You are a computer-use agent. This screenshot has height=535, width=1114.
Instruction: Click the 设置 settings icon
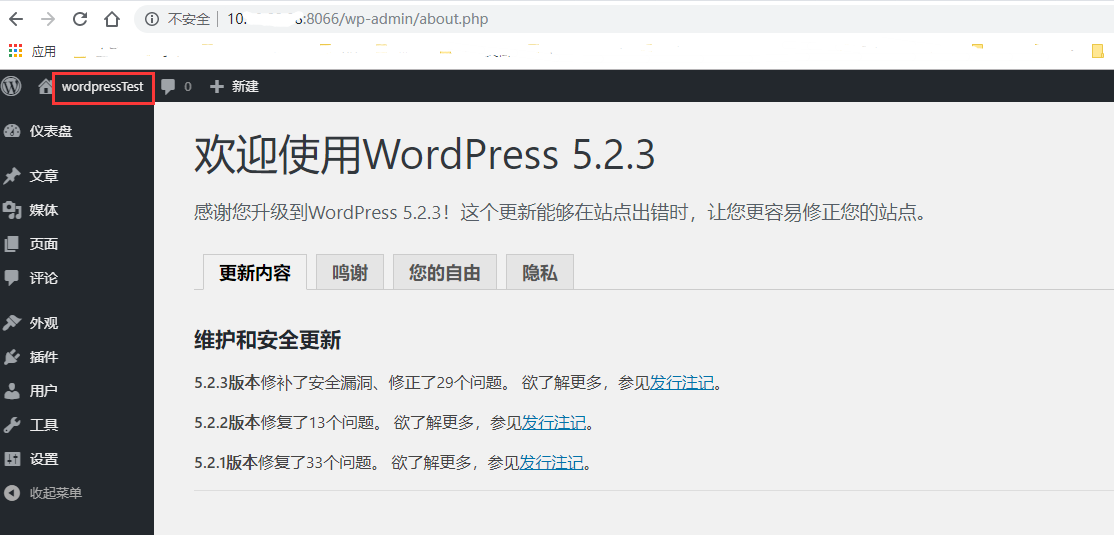[11, 459]
